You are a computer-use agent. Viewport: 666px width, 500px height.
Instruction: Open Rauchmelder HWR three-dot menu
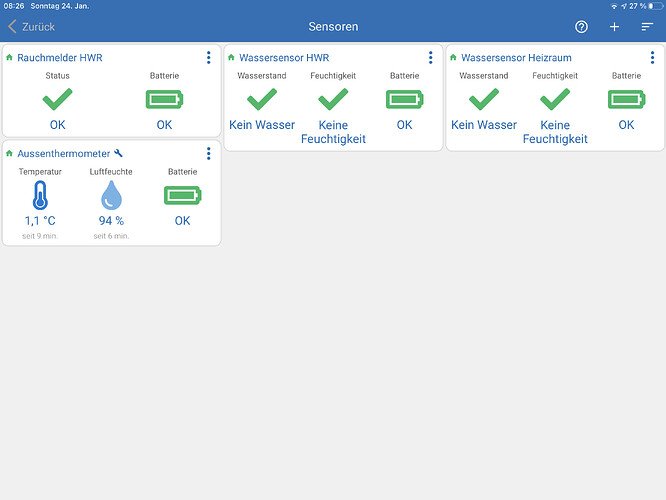pyautogui.click(x=208, y=58)
